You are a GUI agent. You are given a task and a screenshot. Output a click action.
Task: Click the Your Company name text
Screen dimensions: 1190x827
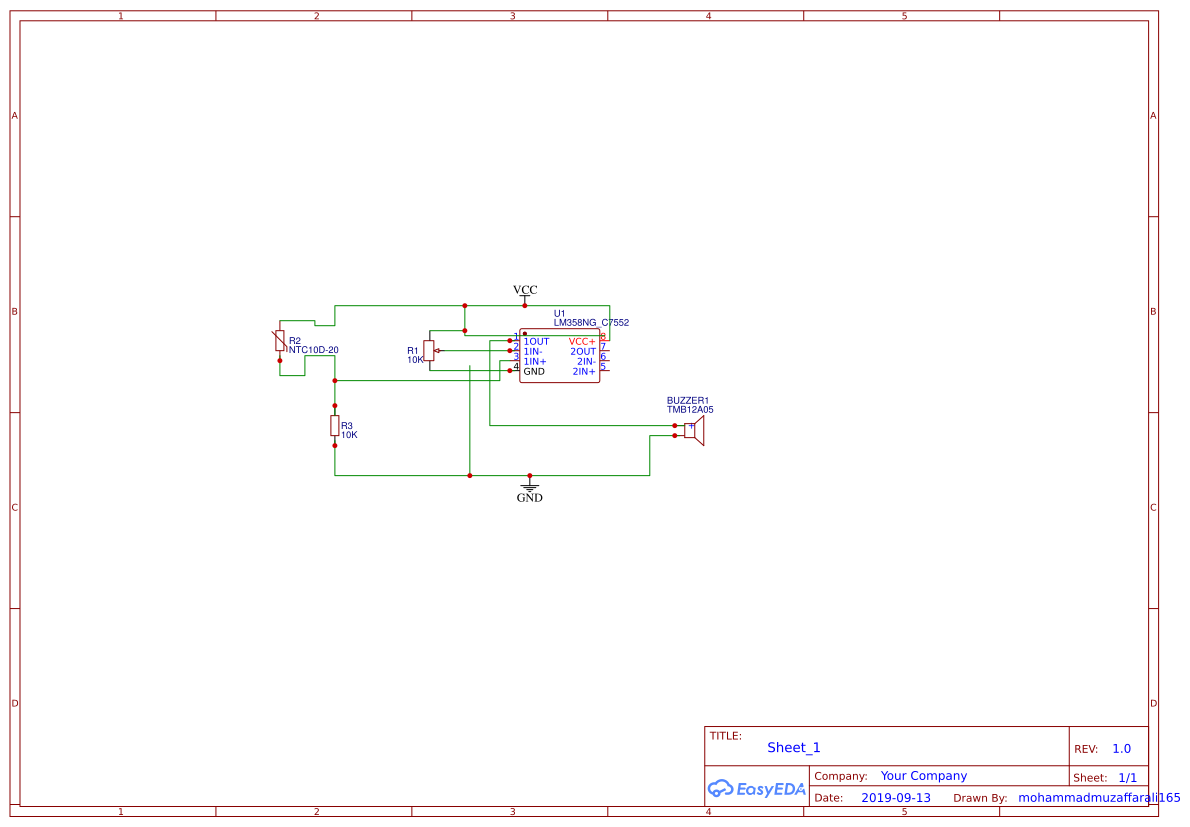pos(923,775)
